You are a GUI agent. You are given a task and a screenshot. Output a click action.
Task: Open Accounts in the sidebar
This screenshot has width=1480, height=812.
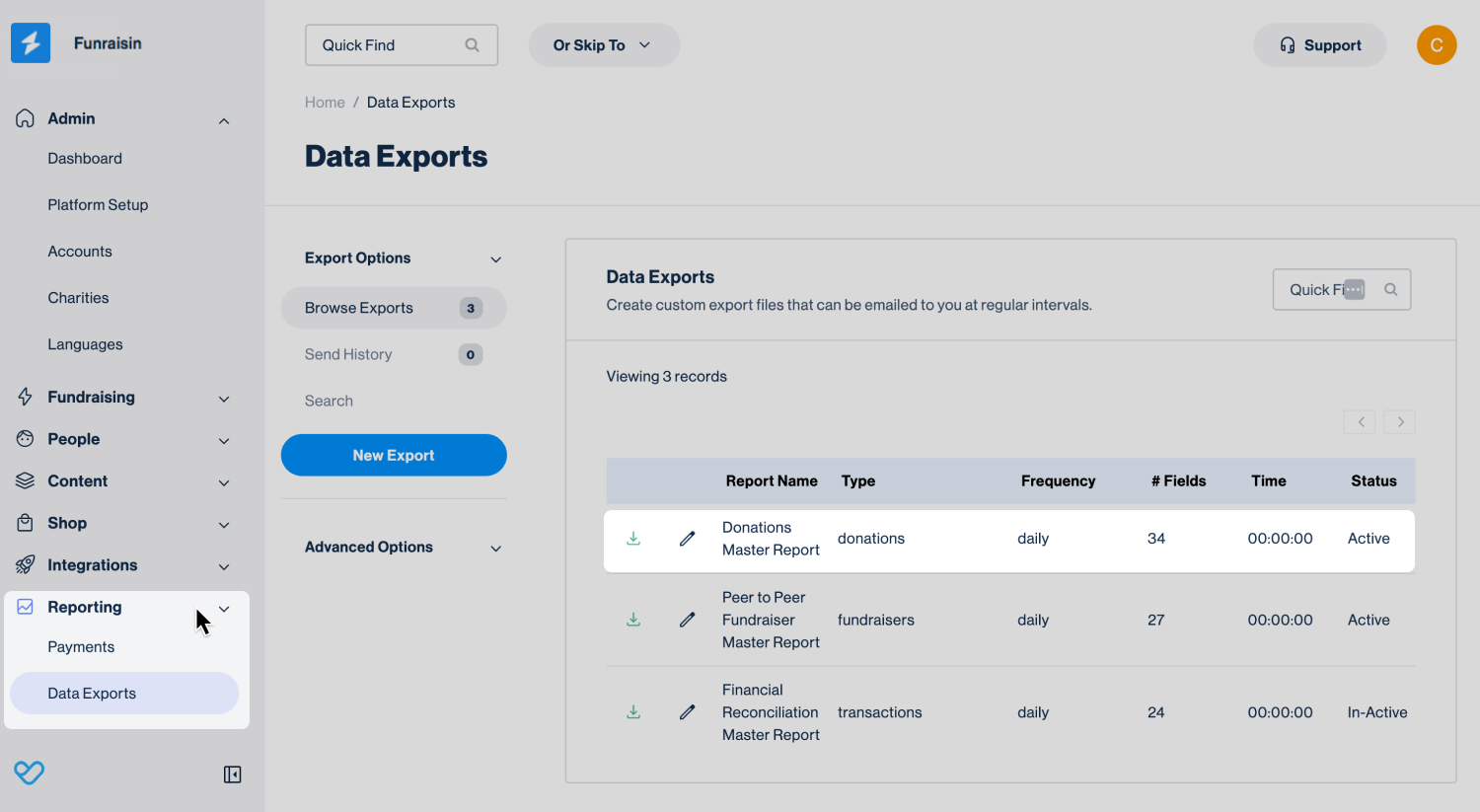pyautogui.click(x=80, y=251)
